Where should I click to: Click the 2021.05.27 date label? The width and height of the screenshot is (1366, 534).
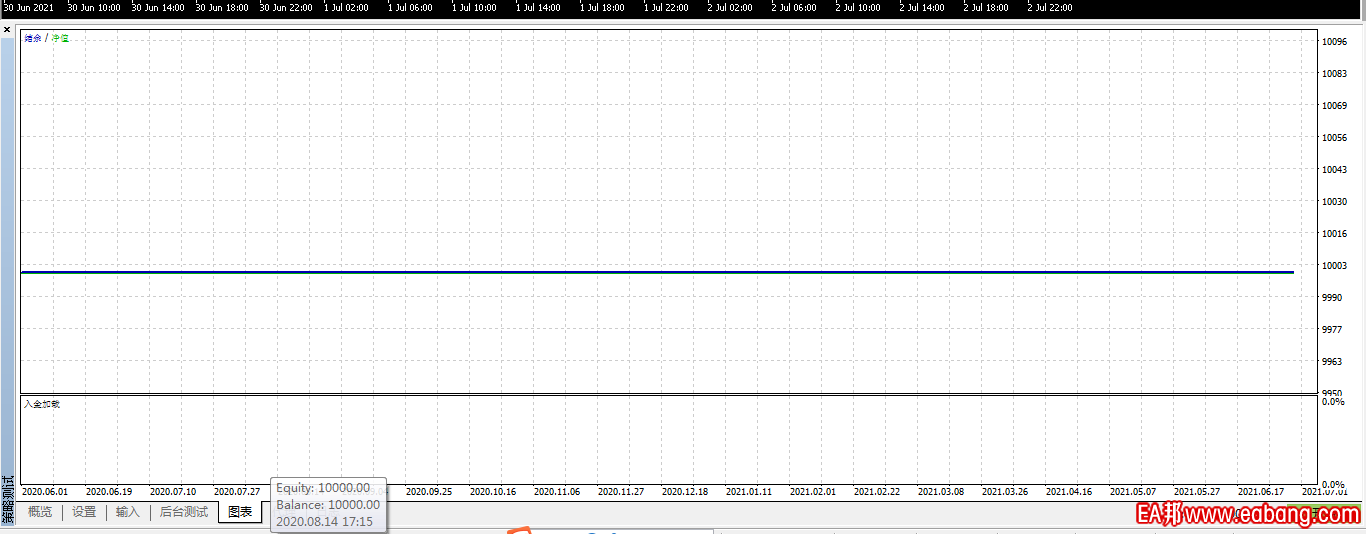1197,492
